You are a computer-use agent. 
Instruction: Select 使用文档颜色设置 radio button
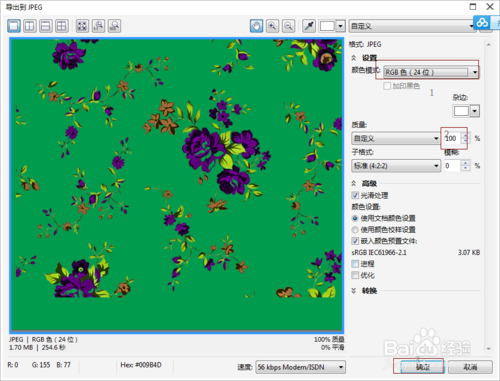[x=355, y=218]
